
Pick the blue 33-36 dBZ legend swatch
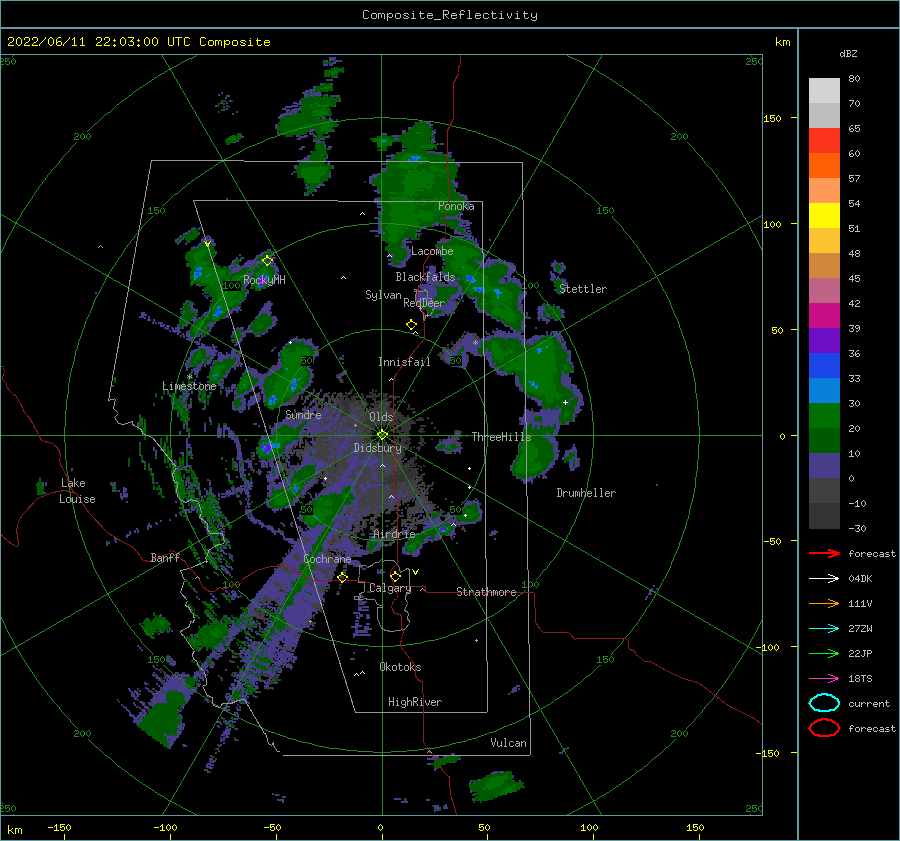(x=824, y=366)
